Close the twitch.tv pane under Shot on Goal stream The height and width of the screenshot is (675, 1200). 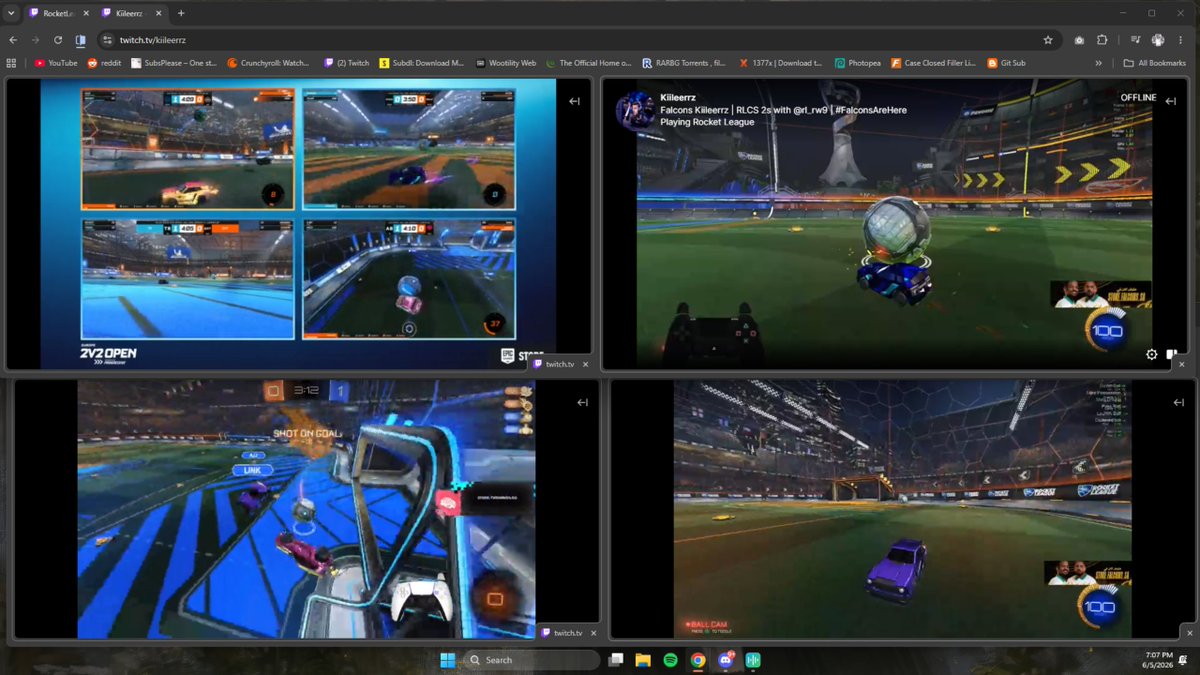(594, 633)
